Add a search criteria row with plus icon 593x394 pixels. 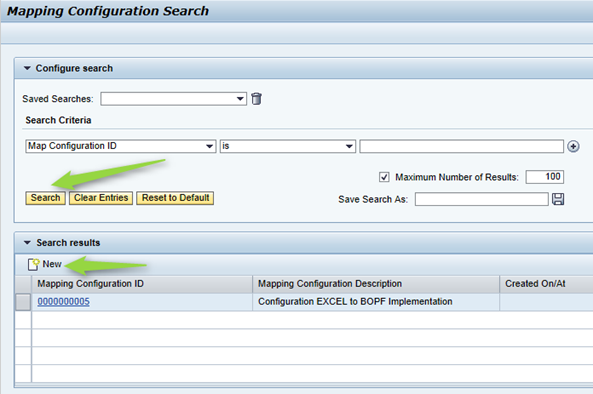573,146
